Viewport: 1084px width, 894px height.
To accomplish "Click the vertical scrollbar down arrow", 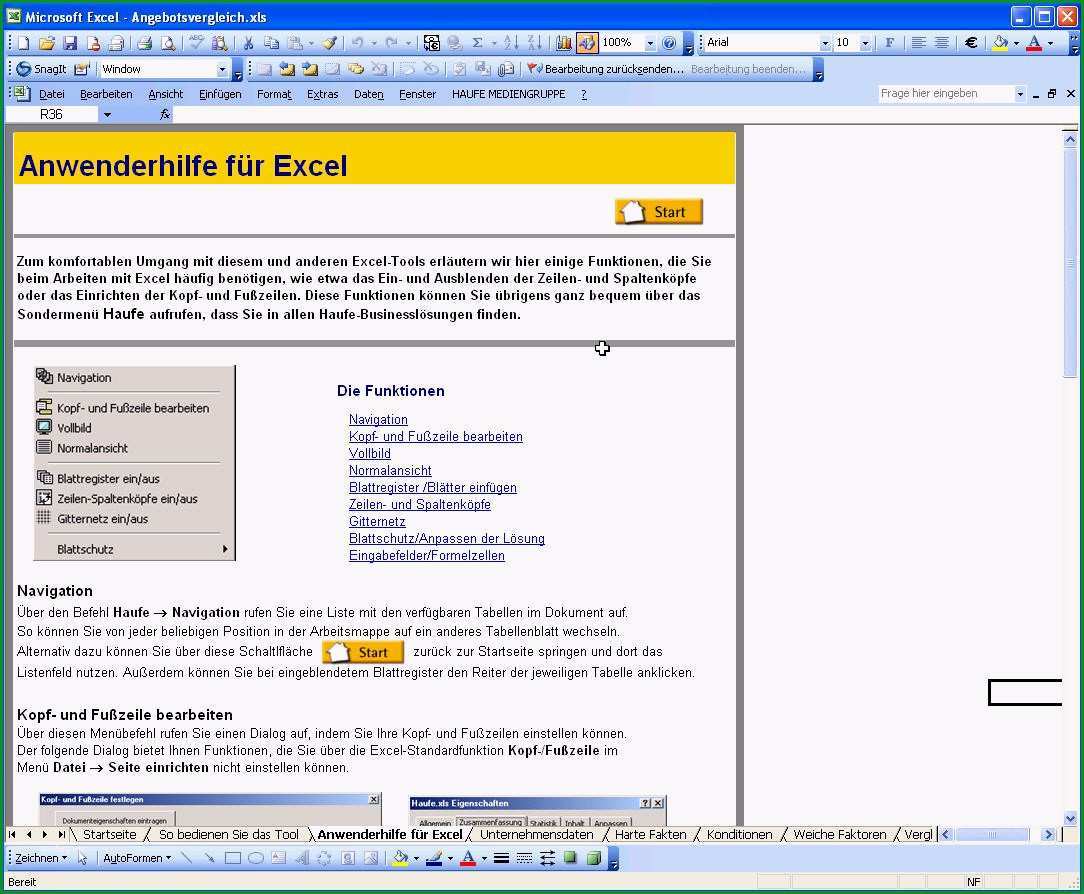I will click(1070, 819).
